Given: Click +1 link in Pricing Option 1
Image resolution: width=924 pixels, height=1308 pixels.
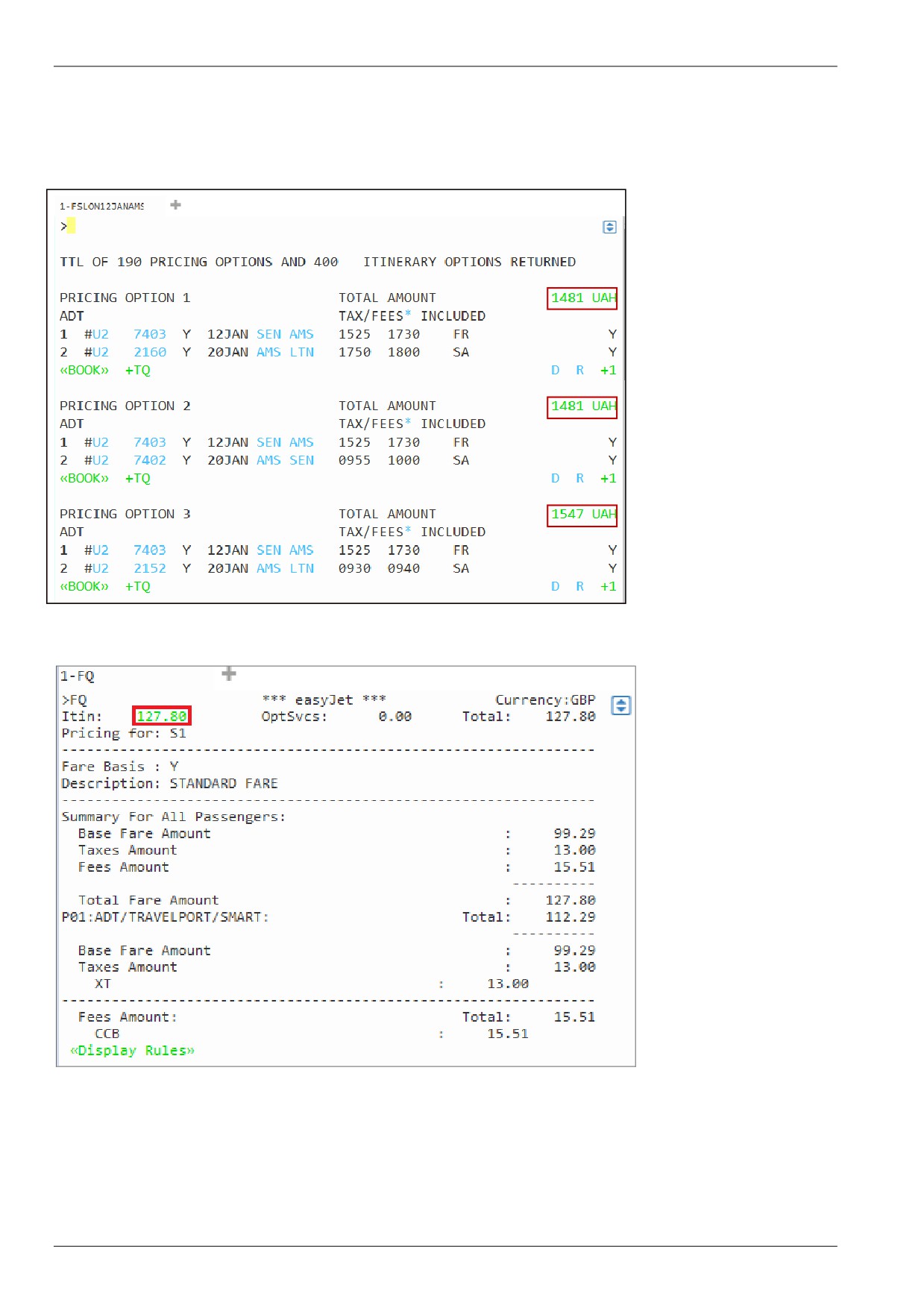Looking at the screenshot, I should pos(609,370).
